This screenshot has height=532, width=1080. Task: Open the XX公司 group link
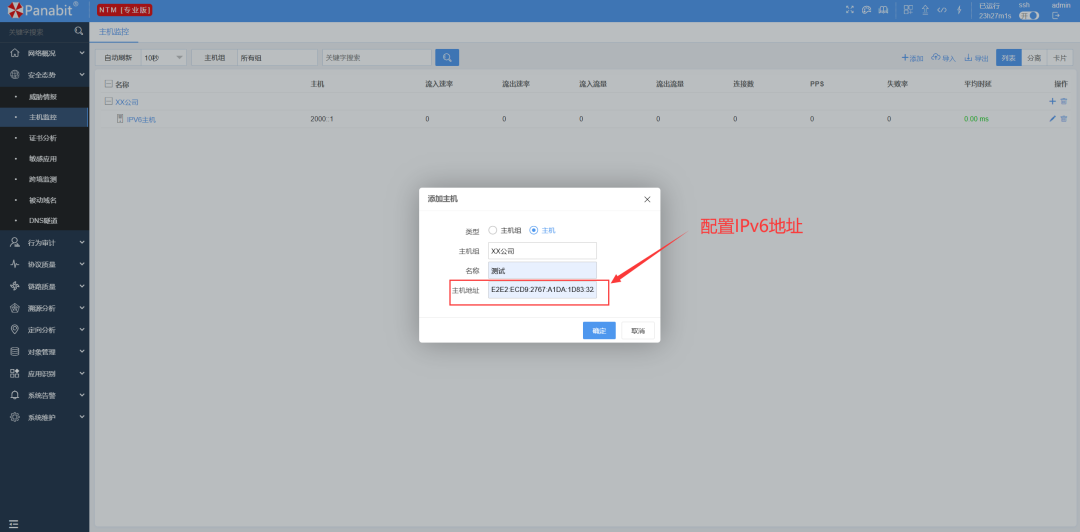pos(127,102)
